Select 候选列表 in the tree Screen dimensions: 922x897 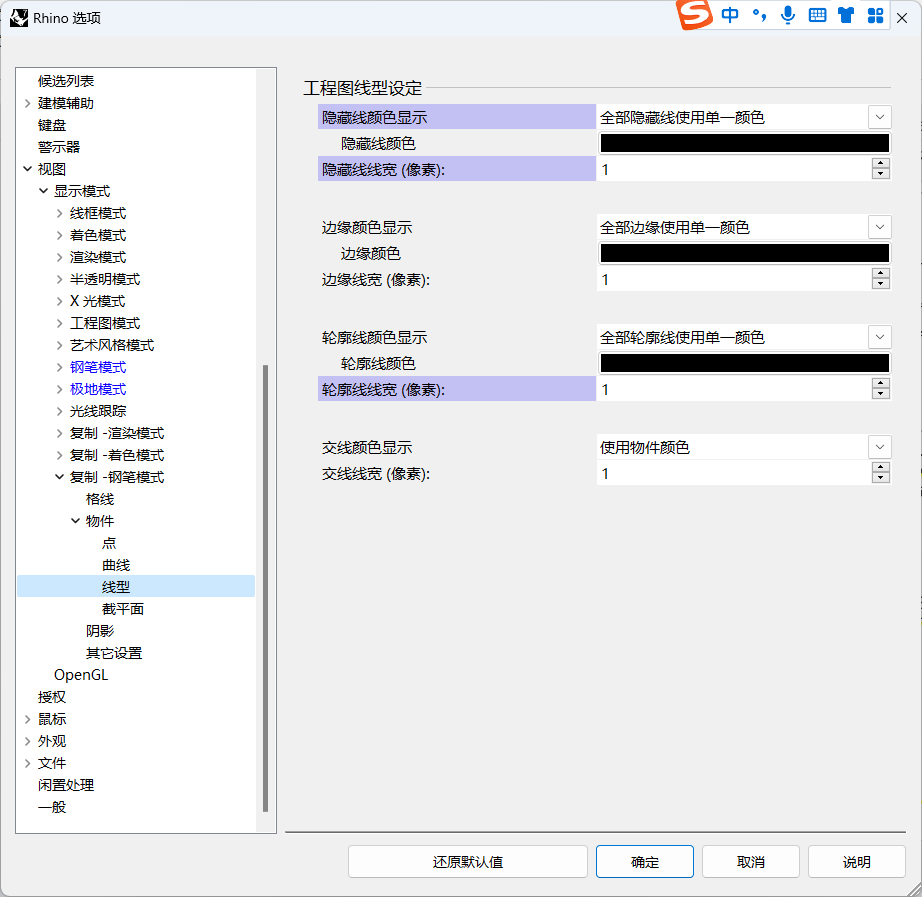(x=66, y=81)
